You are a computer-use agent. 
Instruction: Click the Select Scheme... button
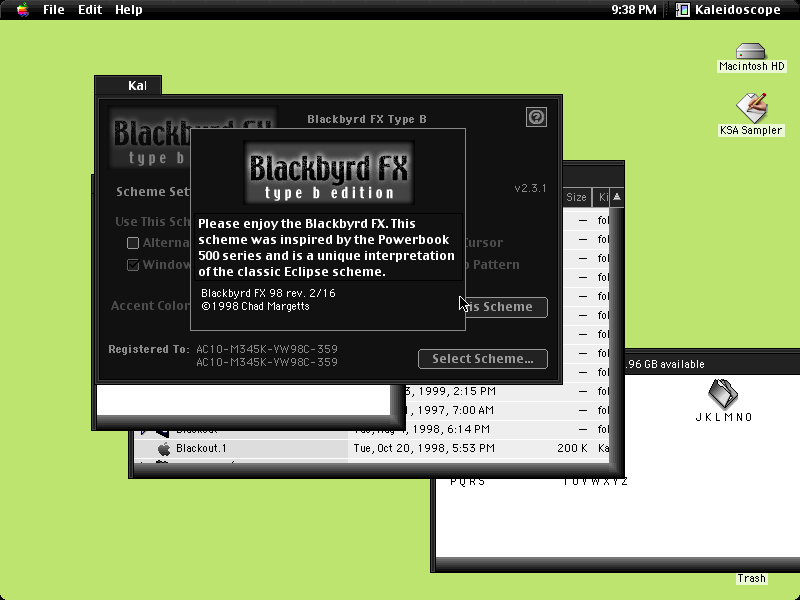(483, 359)
